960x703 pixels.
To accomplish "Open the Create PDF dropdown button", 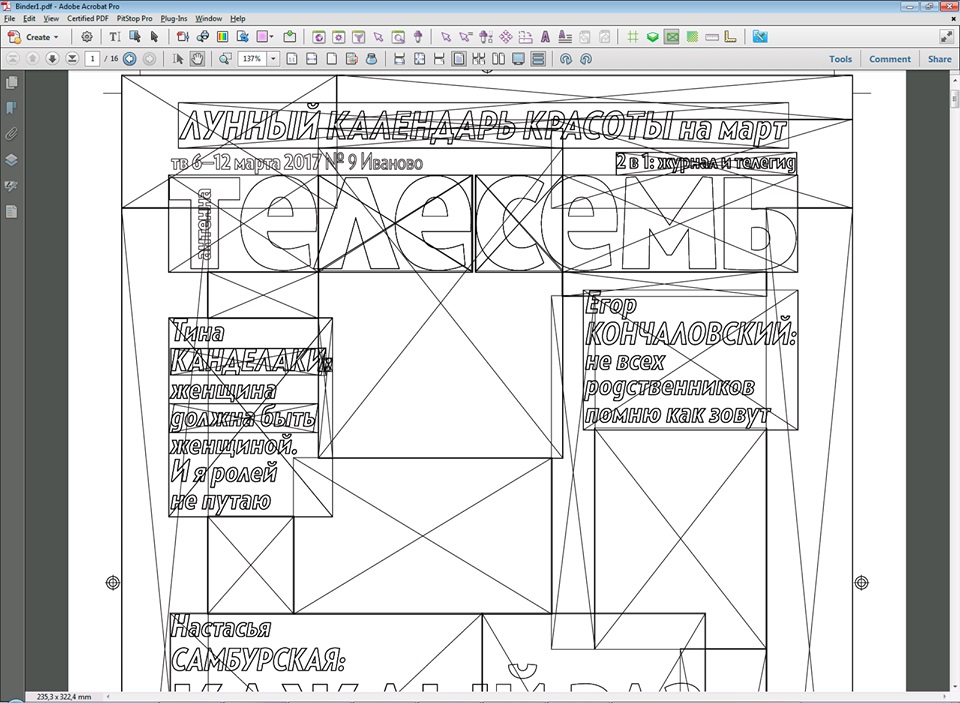I will pos(34,37).
